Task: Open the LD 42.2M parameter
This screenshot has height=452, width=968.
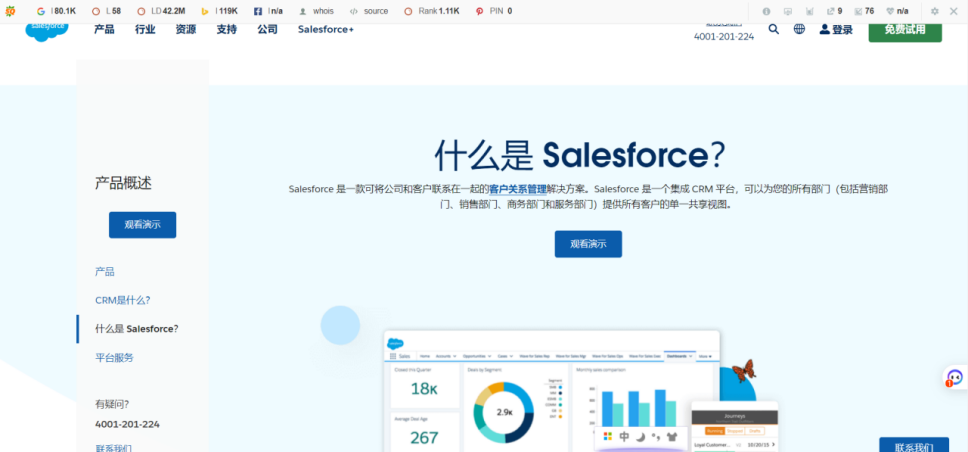Action: pos(161,11)
